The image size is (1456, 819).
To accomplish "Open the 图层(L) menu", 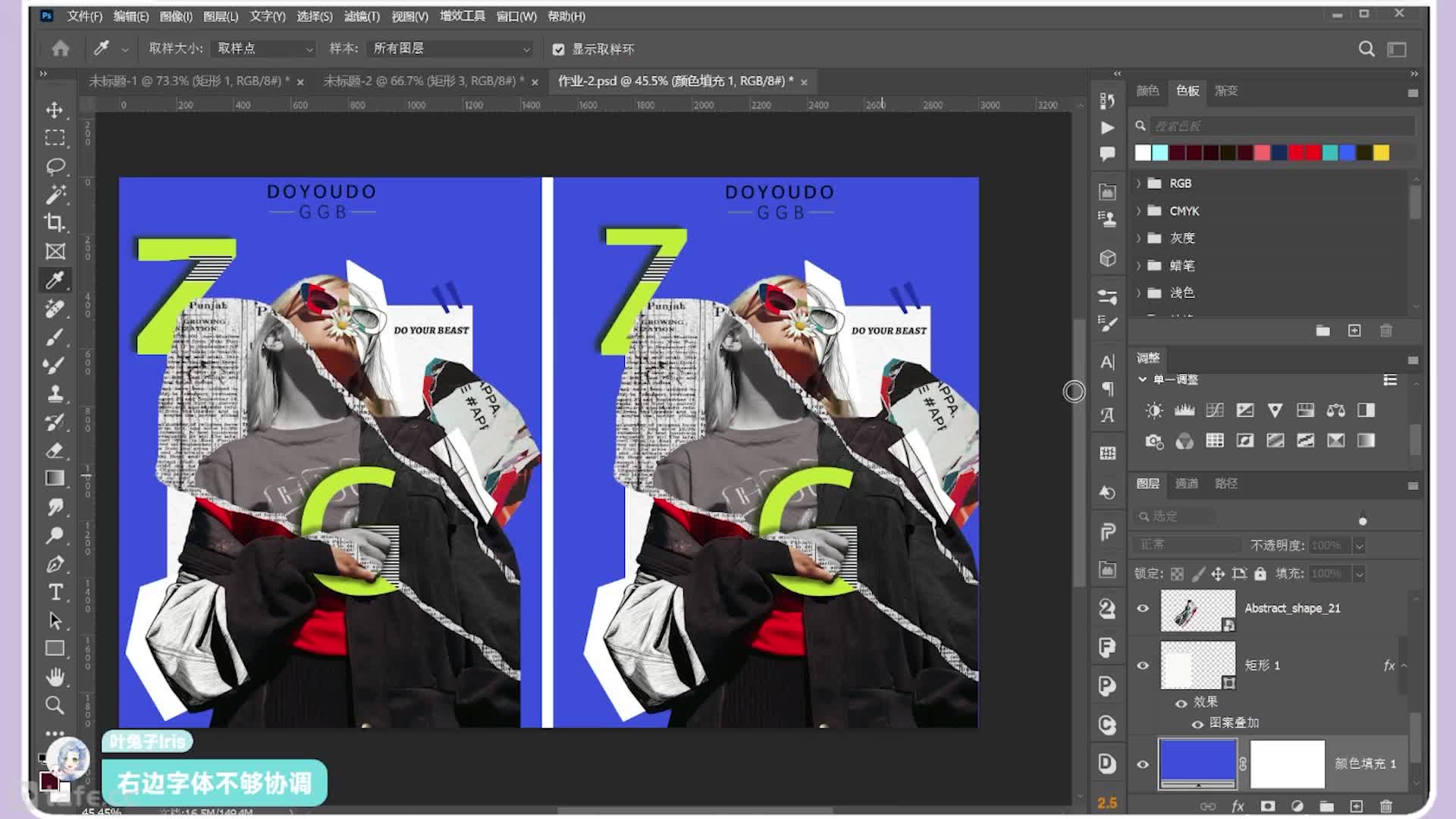I will pos(221,16).
